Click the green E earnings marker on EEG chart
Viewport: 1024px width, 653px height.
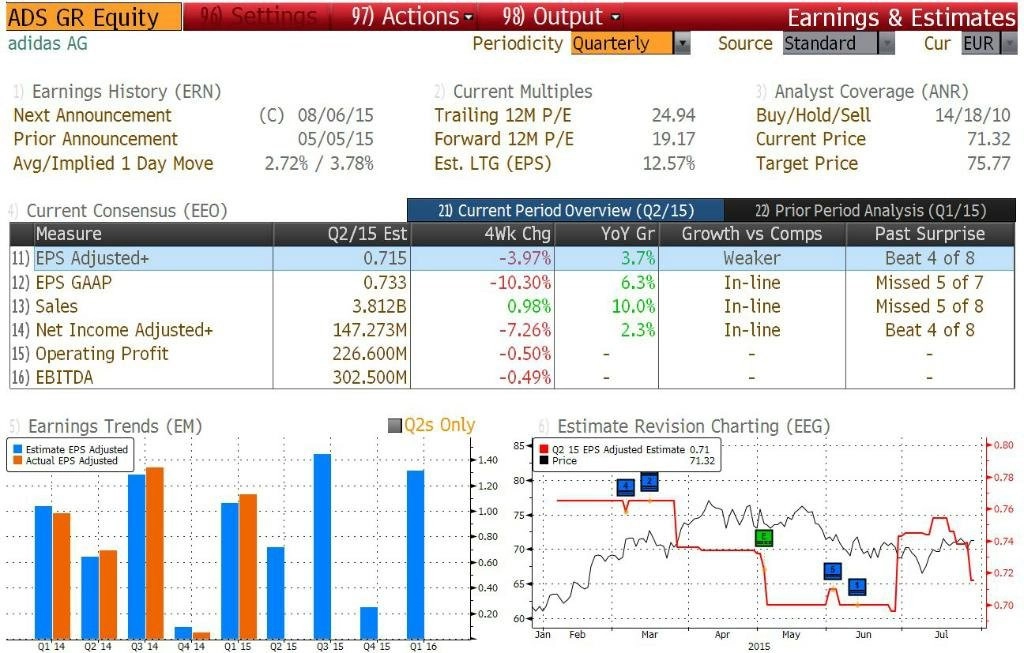click(763, 538)
